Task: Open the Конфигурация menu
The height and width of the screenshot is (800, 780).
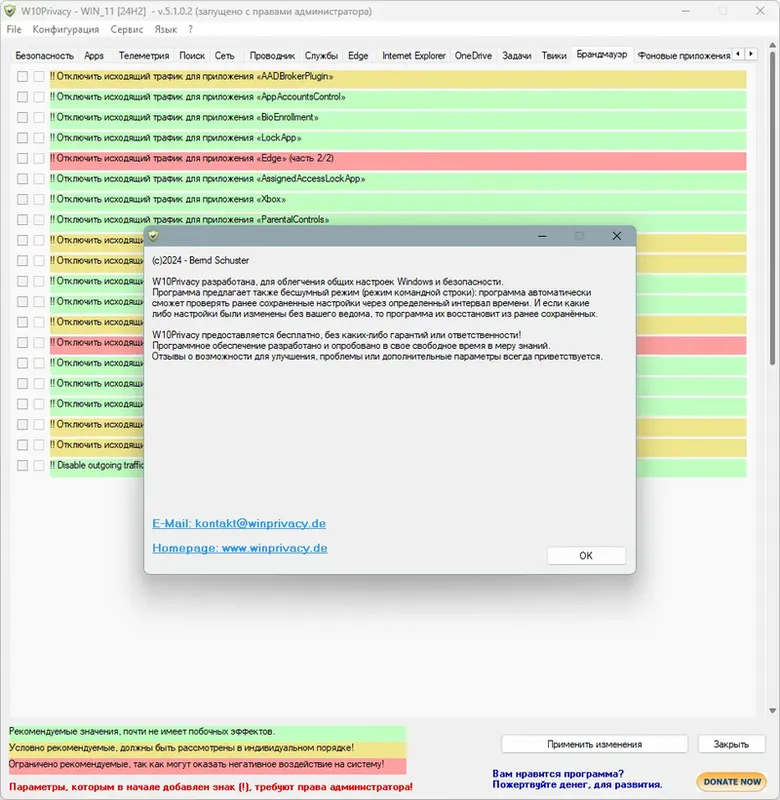Action: [66, 30]
